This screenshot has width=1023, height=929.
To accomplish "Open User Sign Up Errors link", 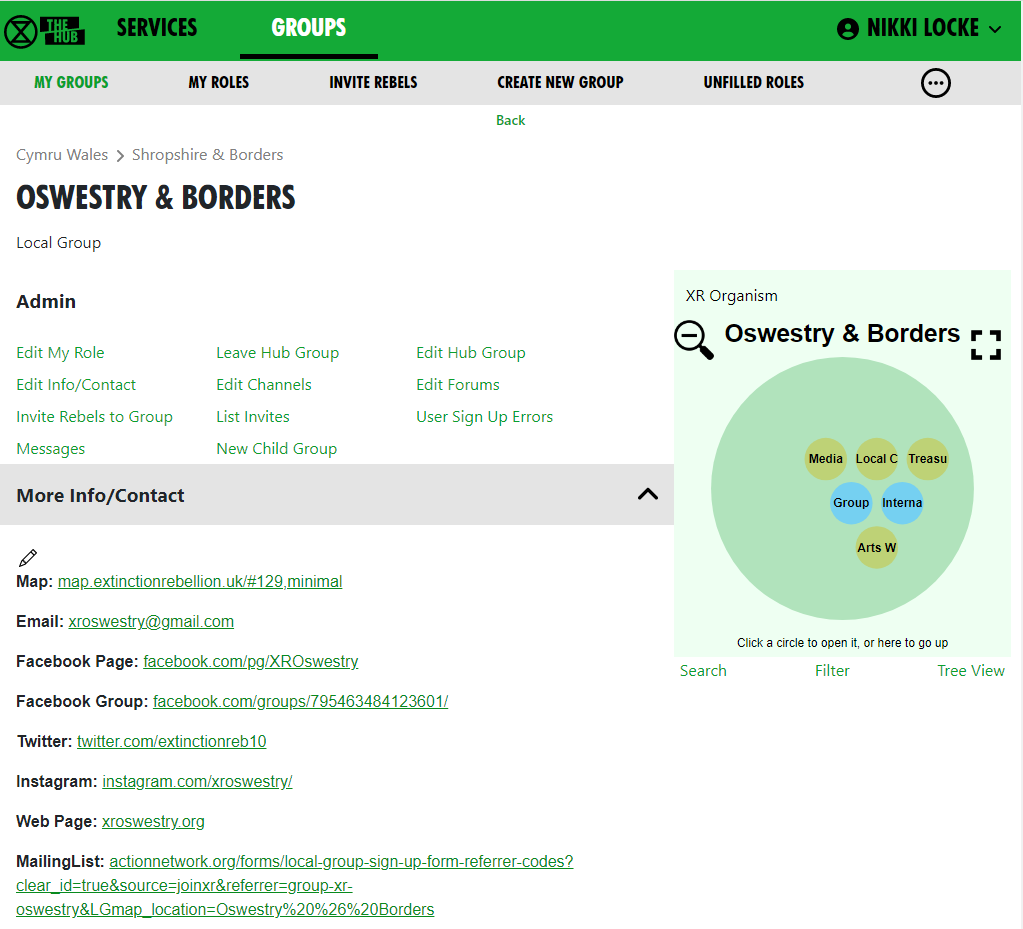I will 484,417.
